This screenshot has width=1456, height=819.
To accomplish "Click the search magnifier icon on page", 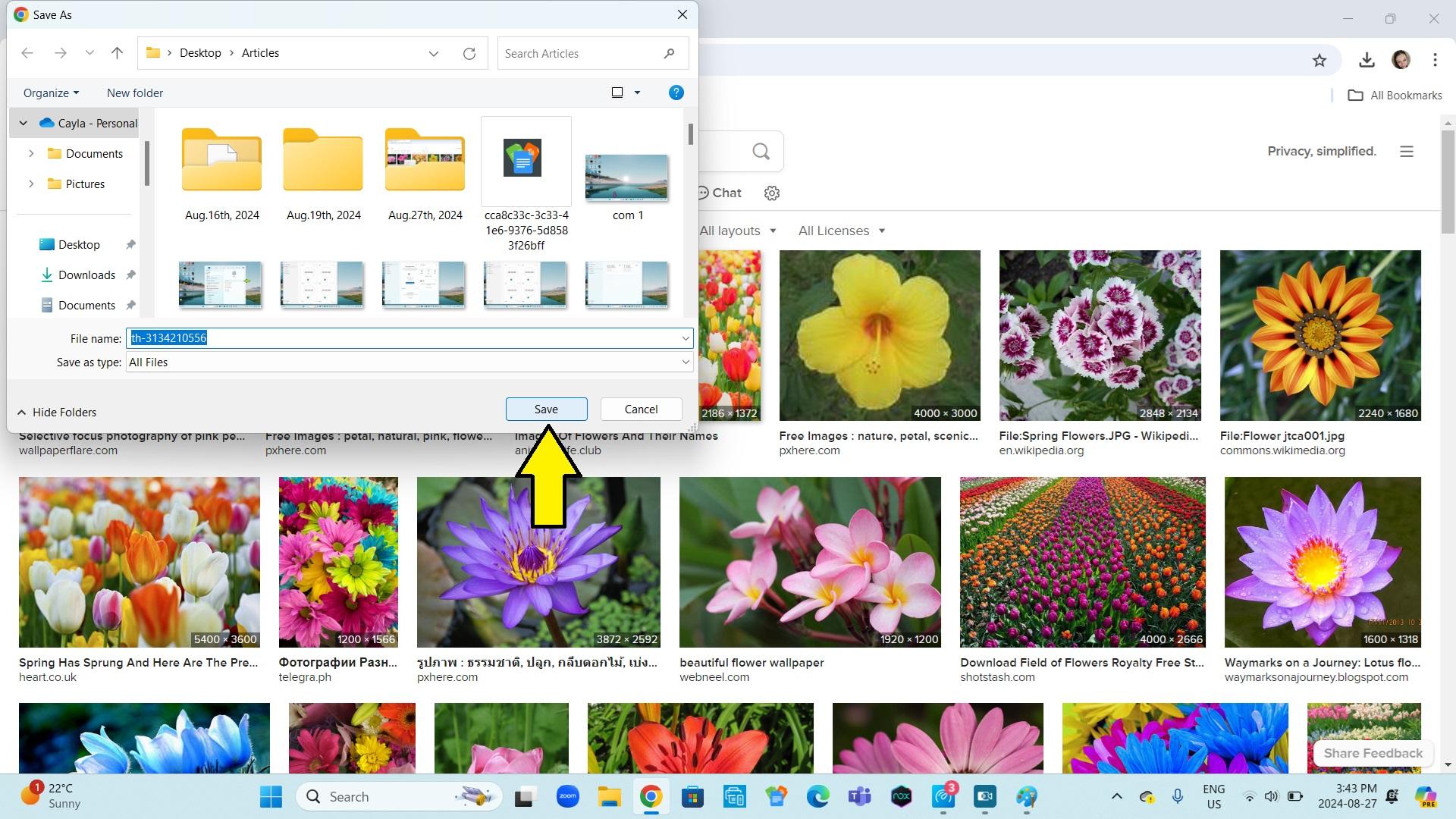I will click(761, 152).
